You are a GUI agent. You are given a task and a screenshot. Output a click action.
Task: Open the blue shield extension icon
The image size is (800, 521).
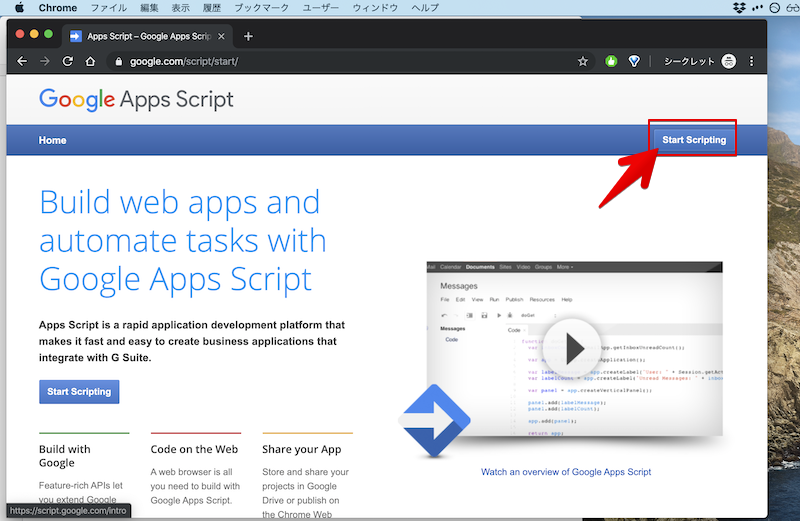click(x=634, y=61)
